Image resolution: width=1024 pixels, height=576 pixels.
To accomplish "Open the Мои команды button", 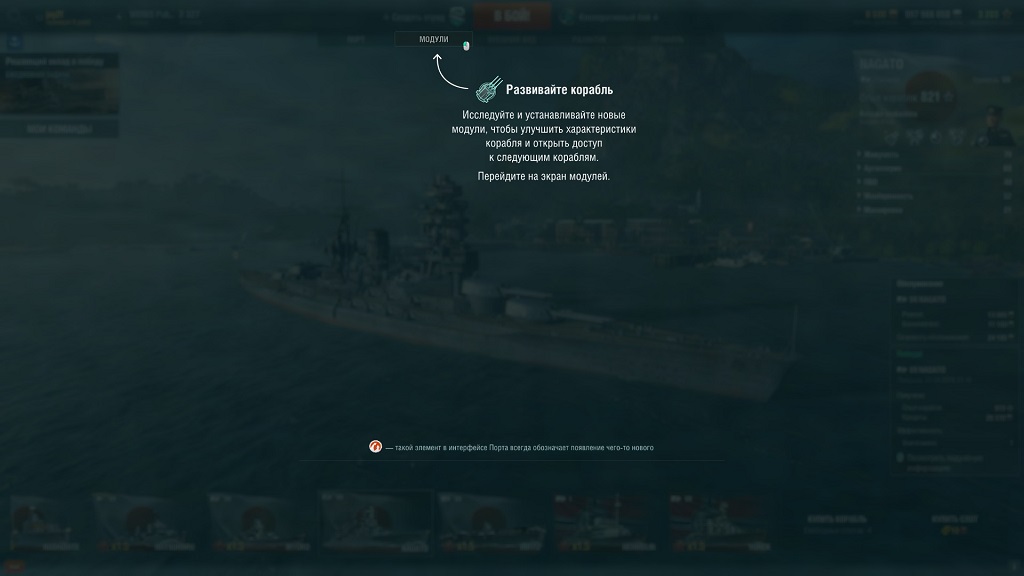I will [59, 129].
